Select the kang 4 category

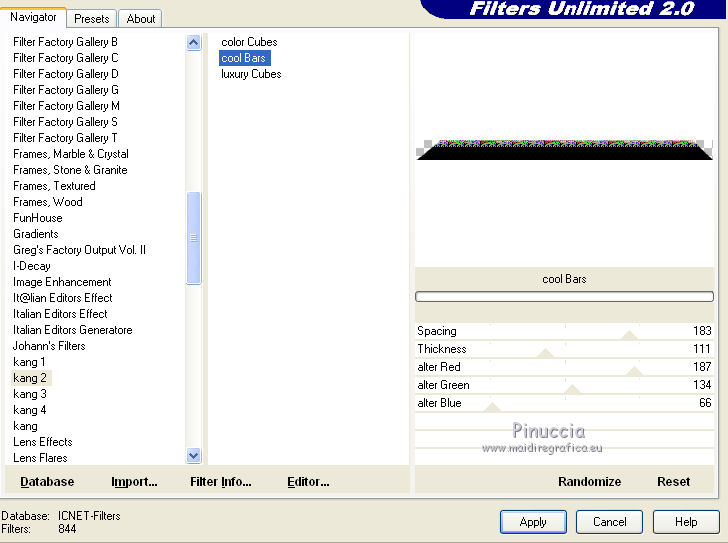click(x=30, y=410)
